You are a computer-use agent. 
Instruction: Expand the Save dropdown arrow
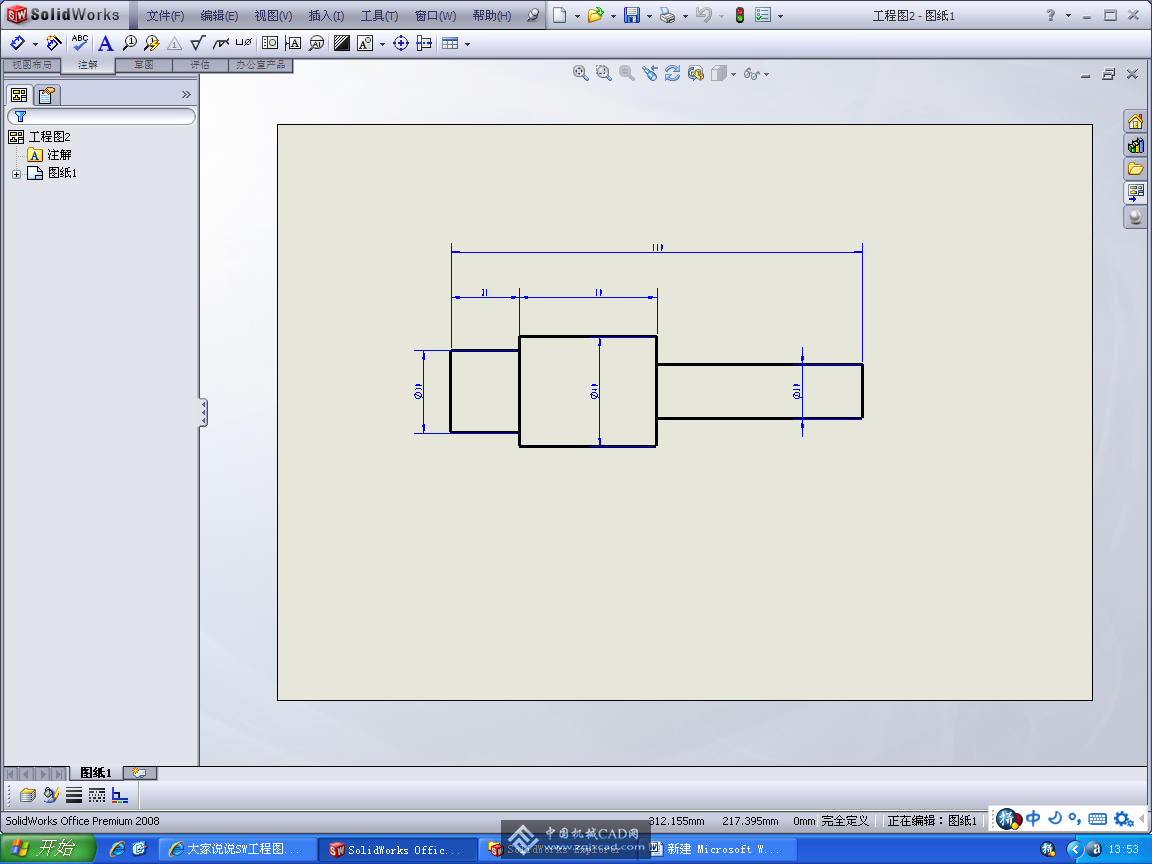point(649,15)
